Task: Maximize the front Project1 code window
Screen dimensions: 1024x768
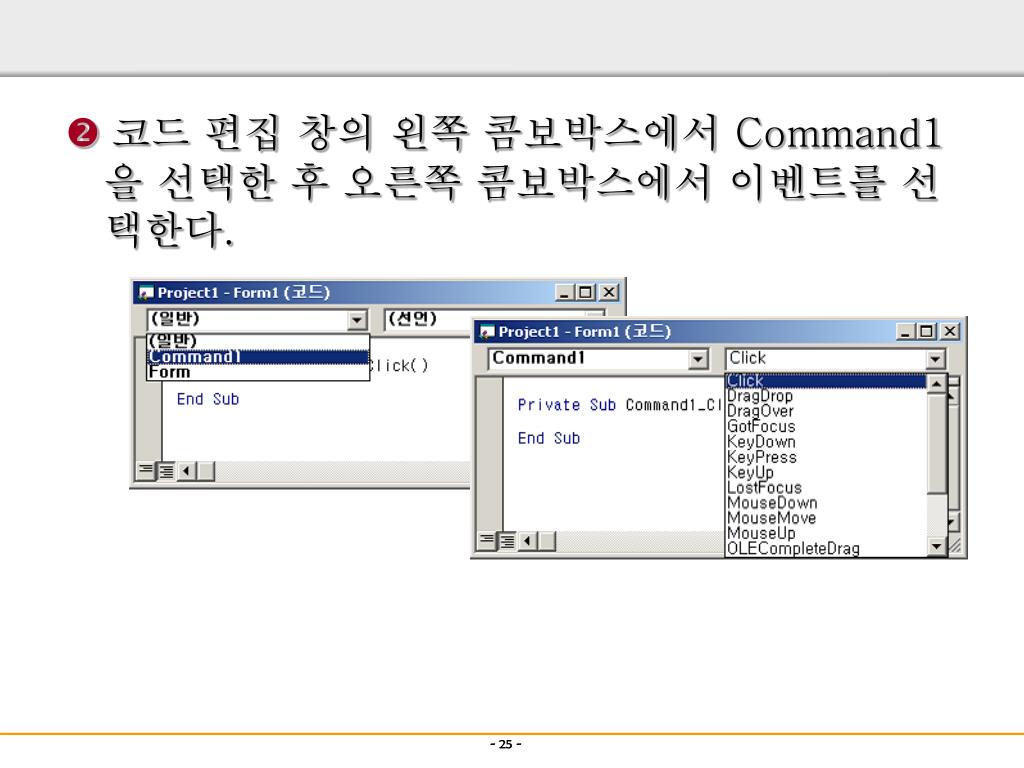Action: (925, 332)
